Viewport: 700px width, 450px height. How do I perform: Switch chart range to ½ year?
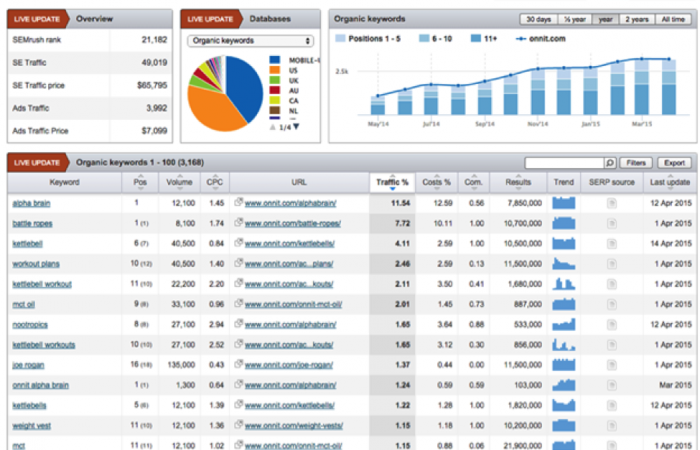point(575,19)
